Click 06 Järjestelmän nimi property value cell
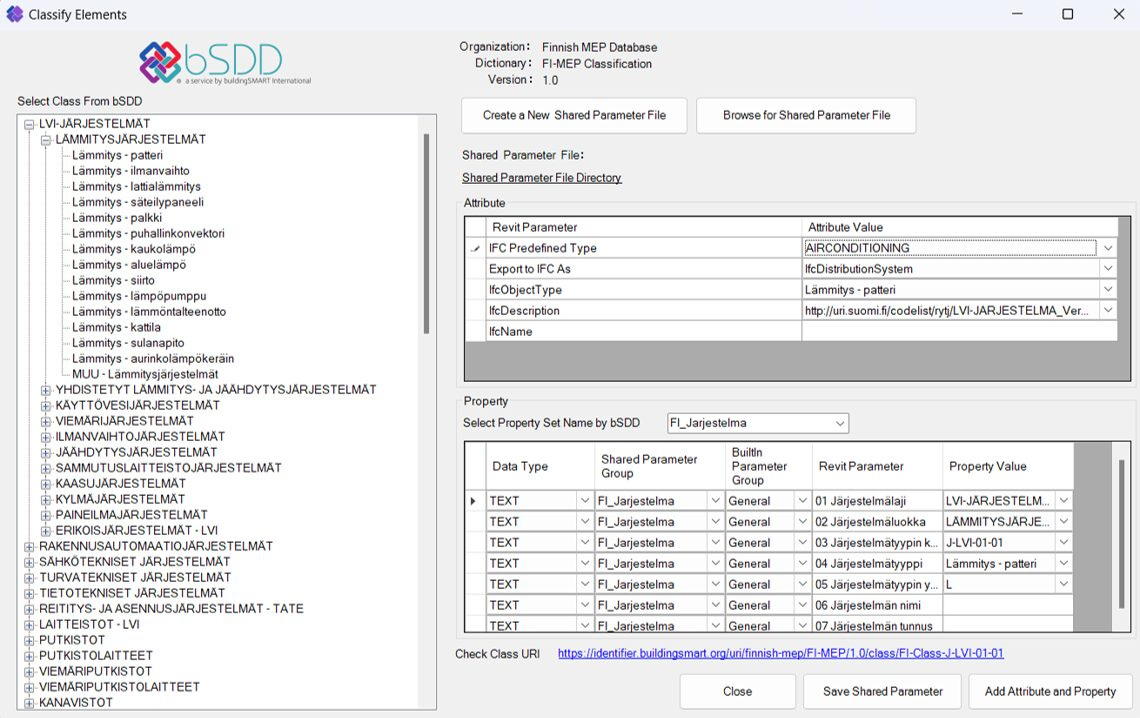The image size is (1140, 718). pyautogui.click(x=1008, y=605)
